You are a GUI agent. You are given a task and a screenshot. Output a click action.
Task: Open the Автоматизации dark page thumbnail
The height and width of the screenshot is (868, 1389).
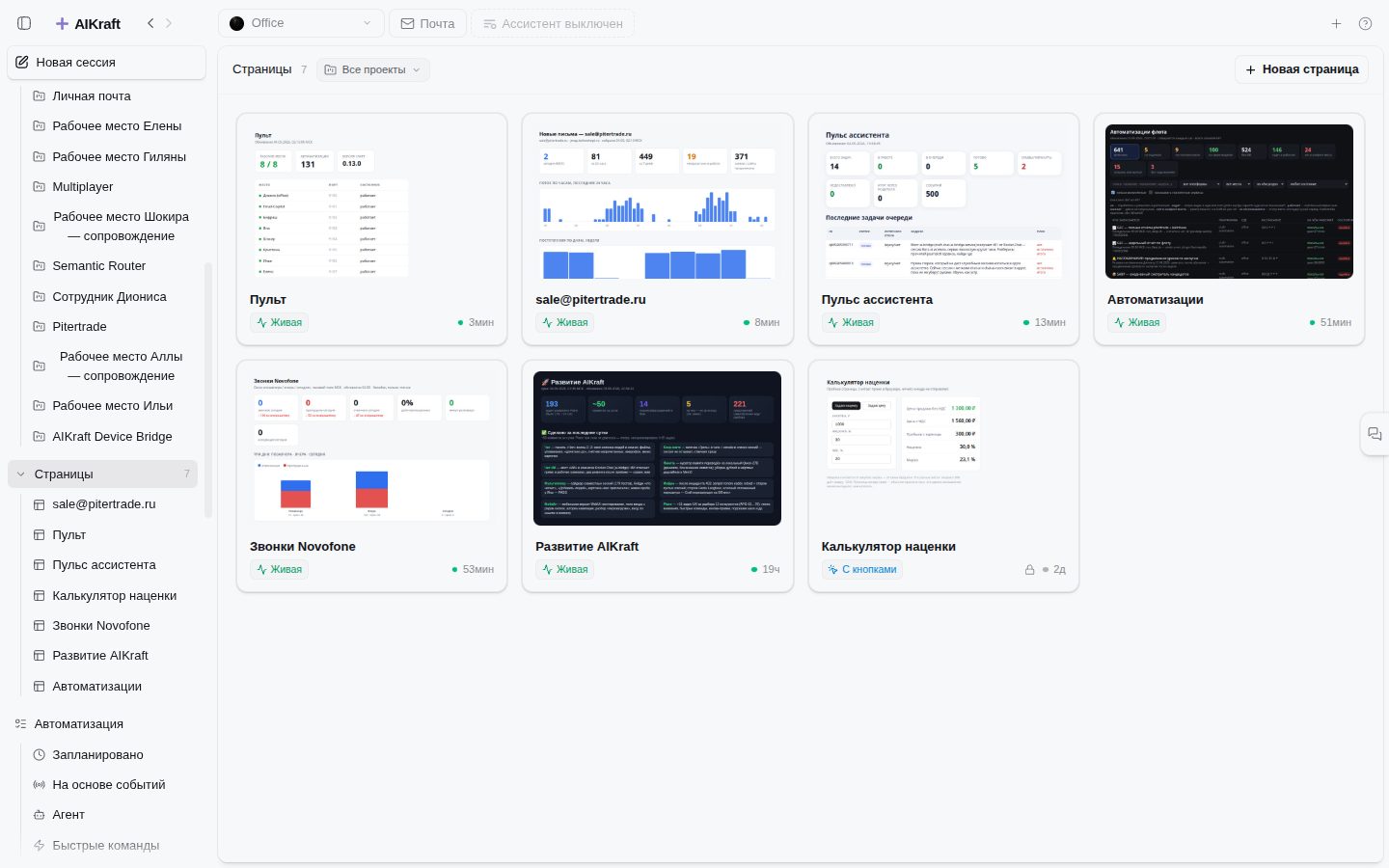[1229, 202]
